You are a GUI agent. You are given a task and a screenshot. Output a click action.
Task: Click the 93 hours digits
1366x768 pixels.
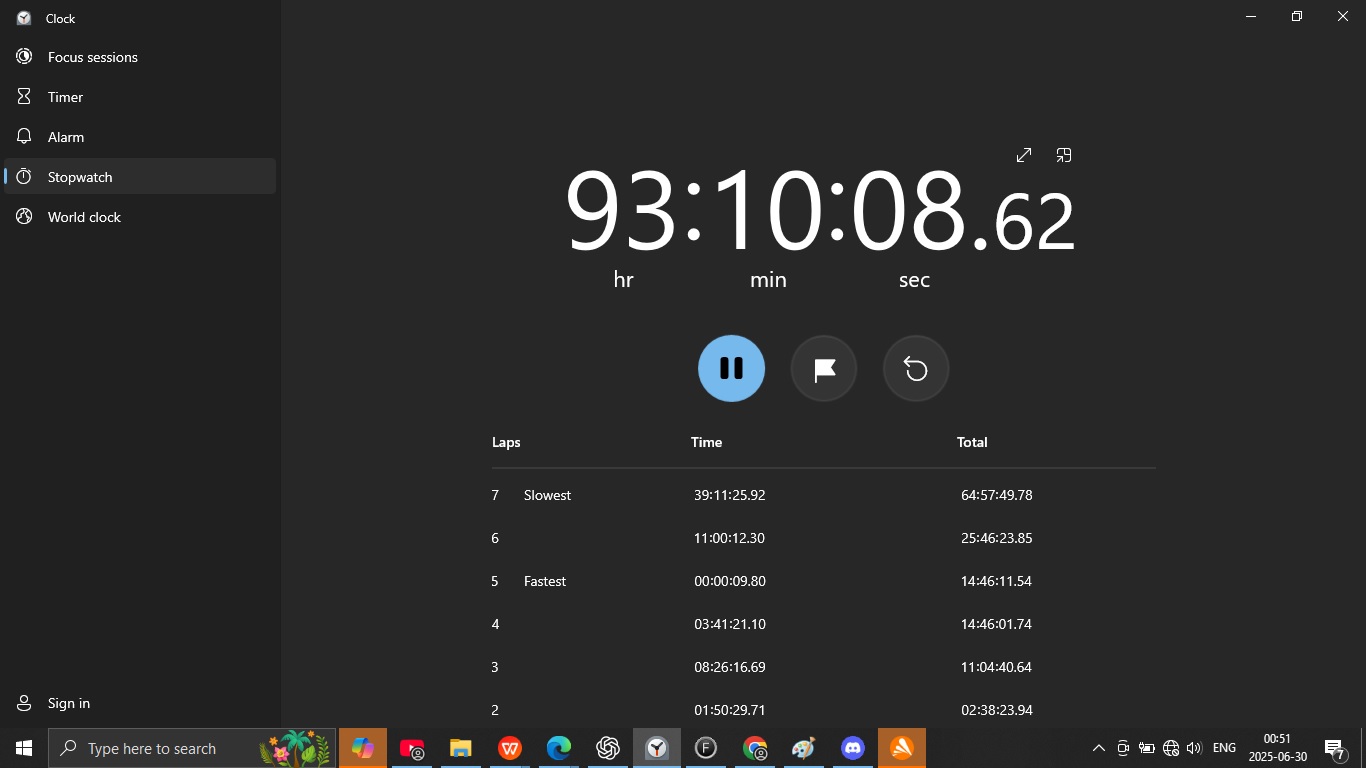coord(621,211)
